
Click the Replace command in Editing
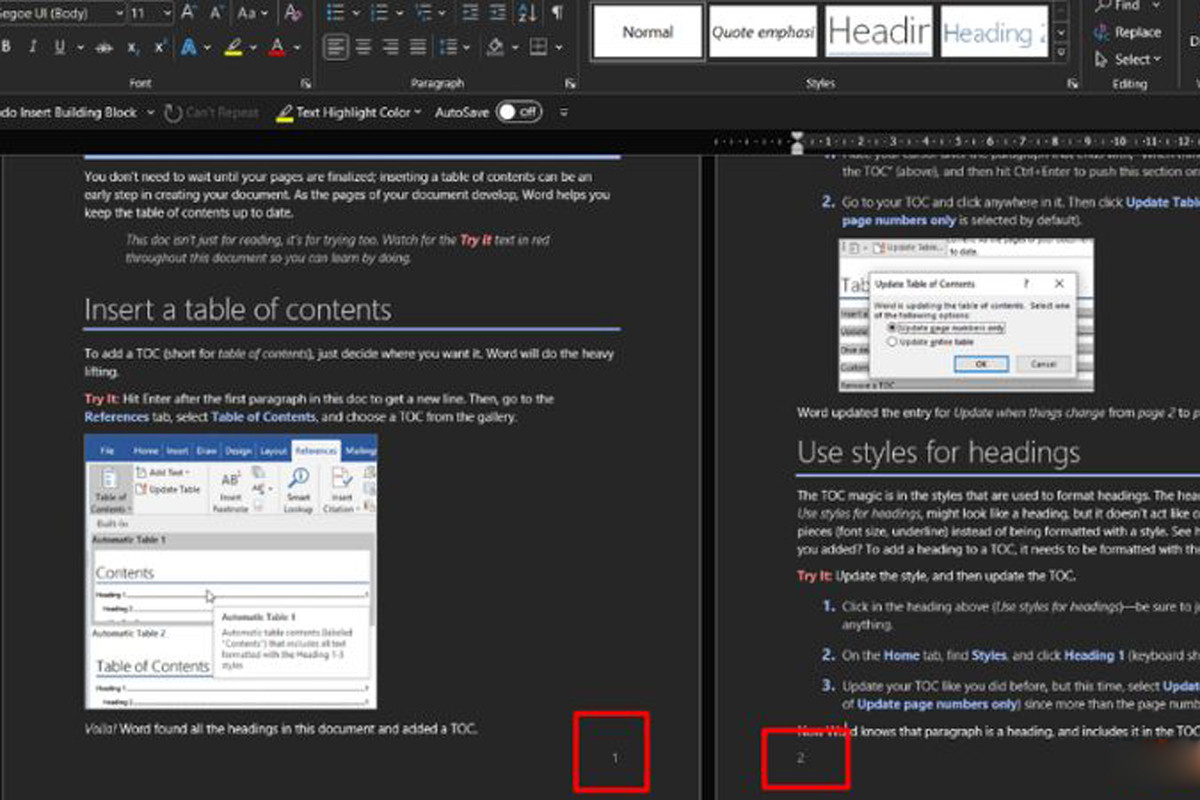click(x=1128, y=32)
